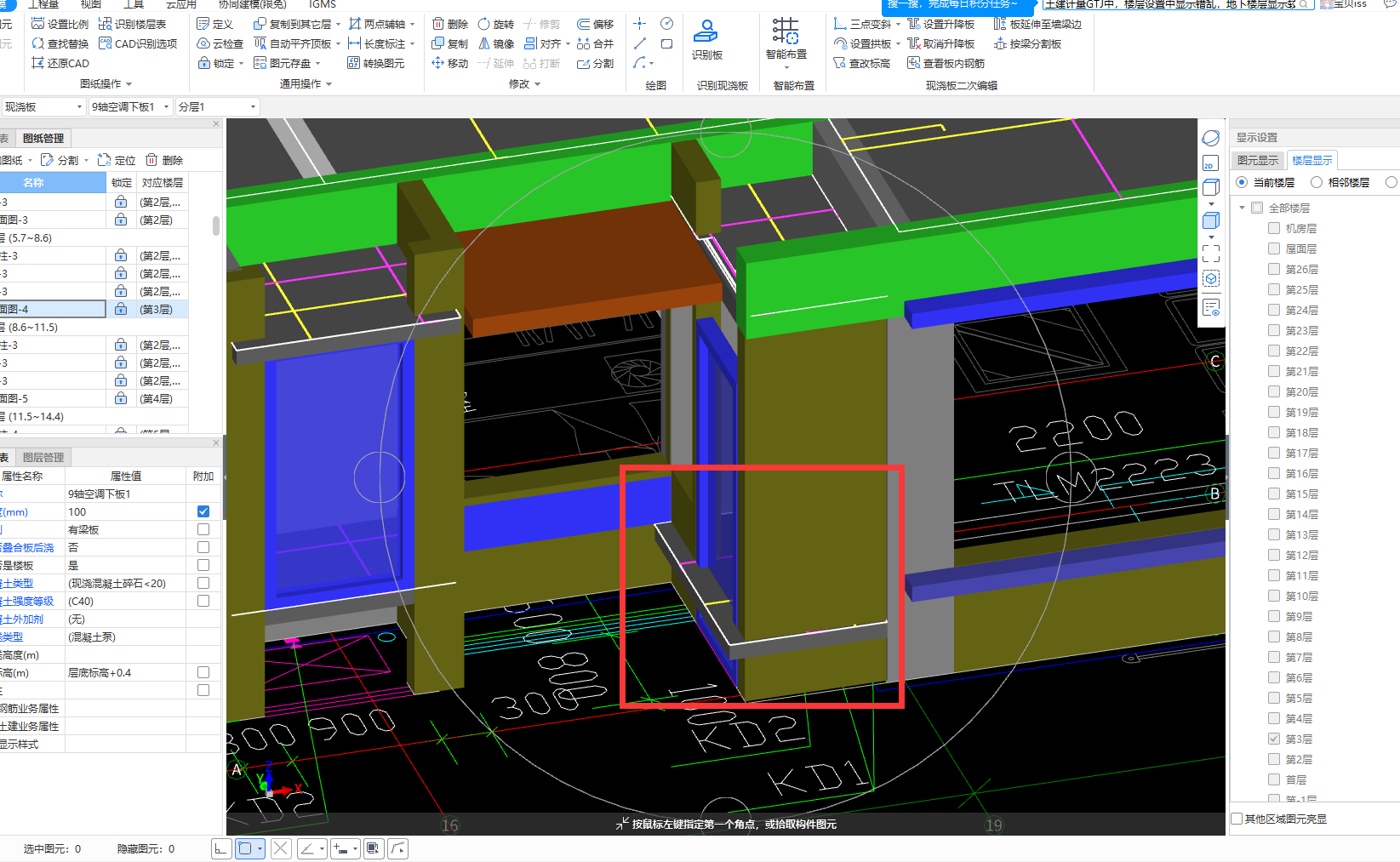Select the 当前楼层 radio button

[x=1242, y=182]
